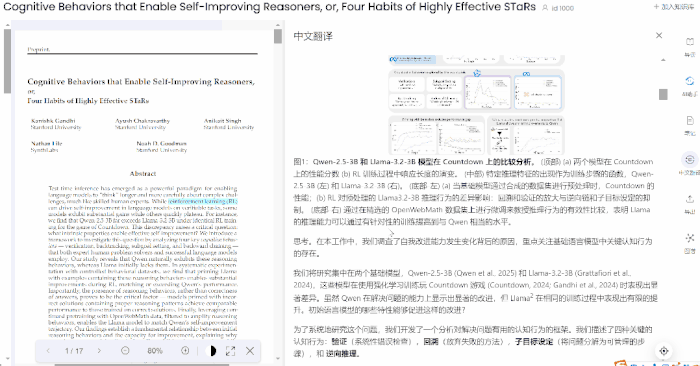
Task: Click author name Noah D. Goodman
Action: tap(161, 144)
